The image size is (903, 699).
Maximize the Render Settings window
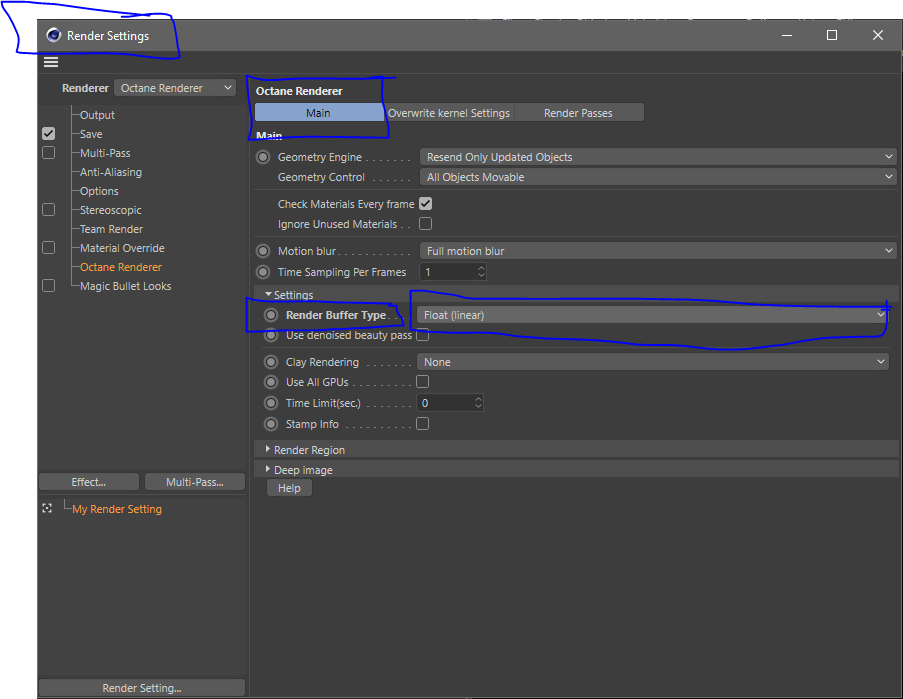tap(832, 35)
